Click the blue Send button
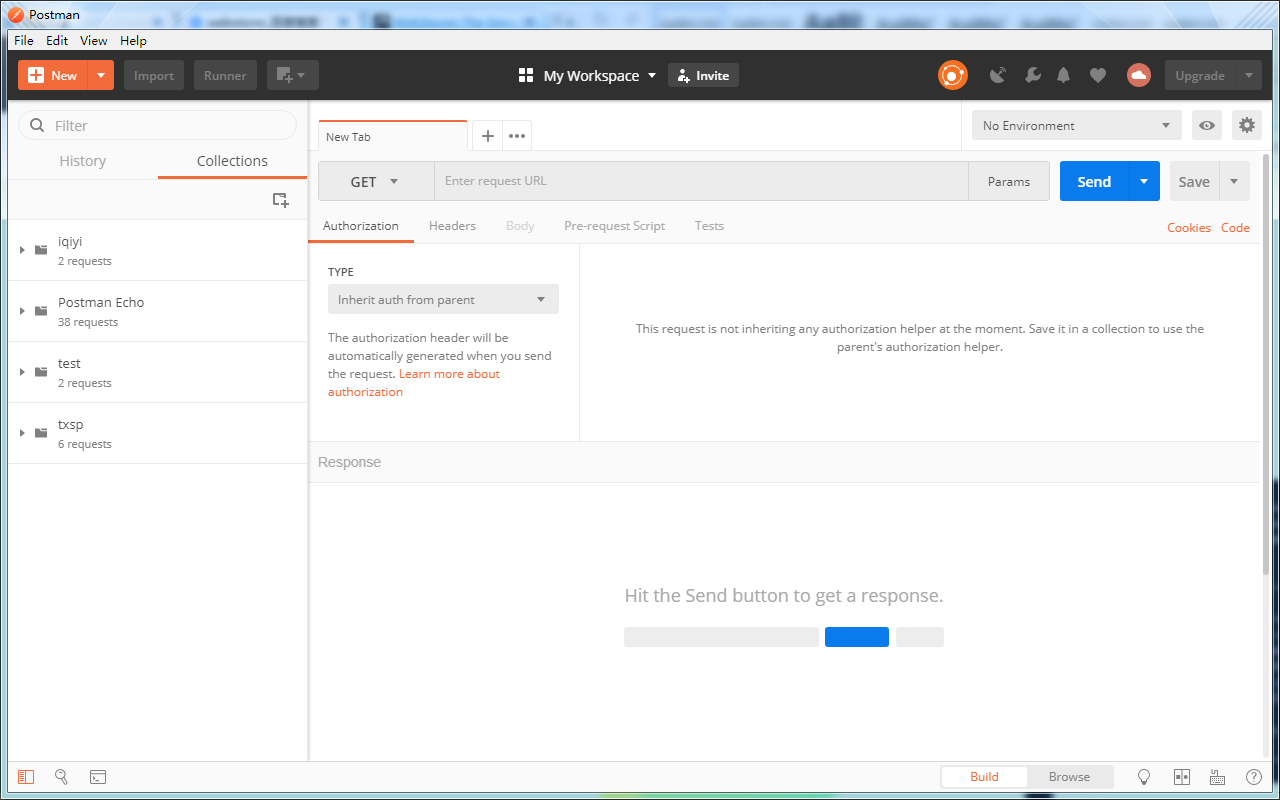 coord(1094,181)
